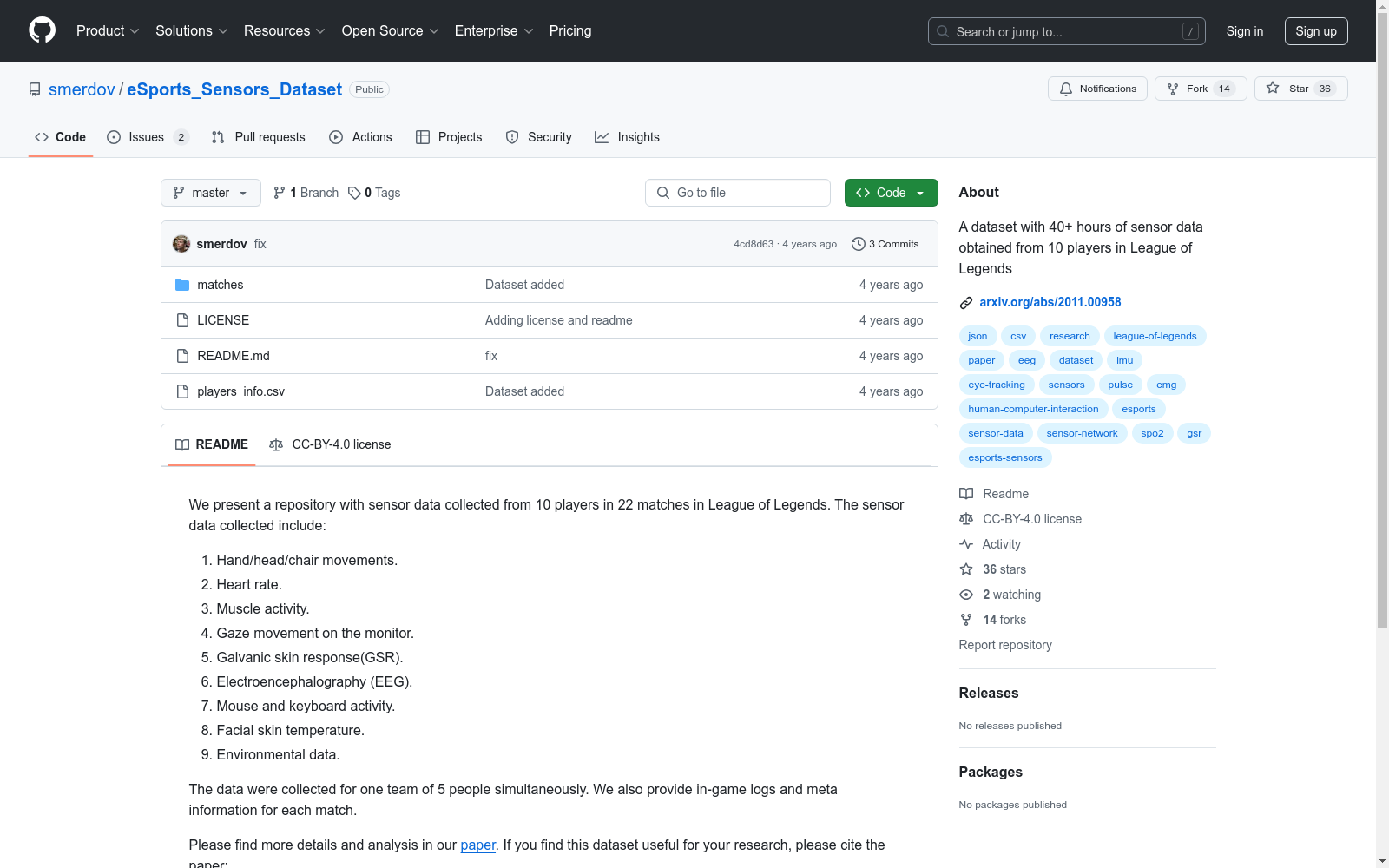Click the fork icon beside 14 forks

pos(966,620)
